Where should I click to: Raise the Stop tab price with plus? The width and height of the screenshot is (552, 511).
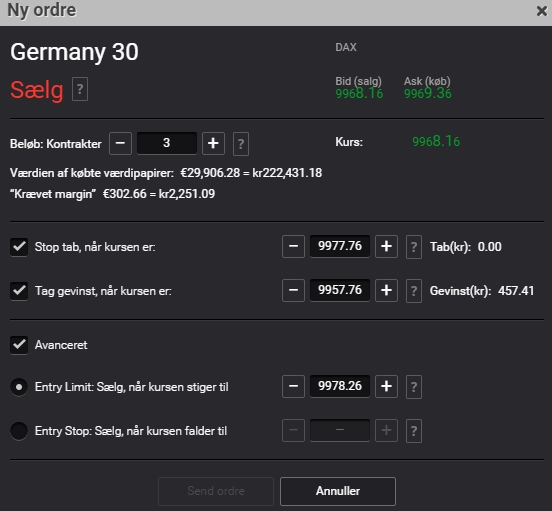[387, 246]
